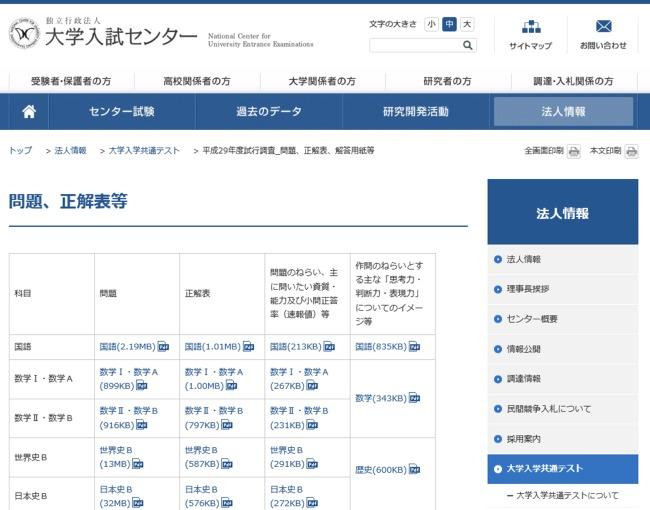
Task: Open sidebar item 大学入学共通テスト
Action: [563, 469]
